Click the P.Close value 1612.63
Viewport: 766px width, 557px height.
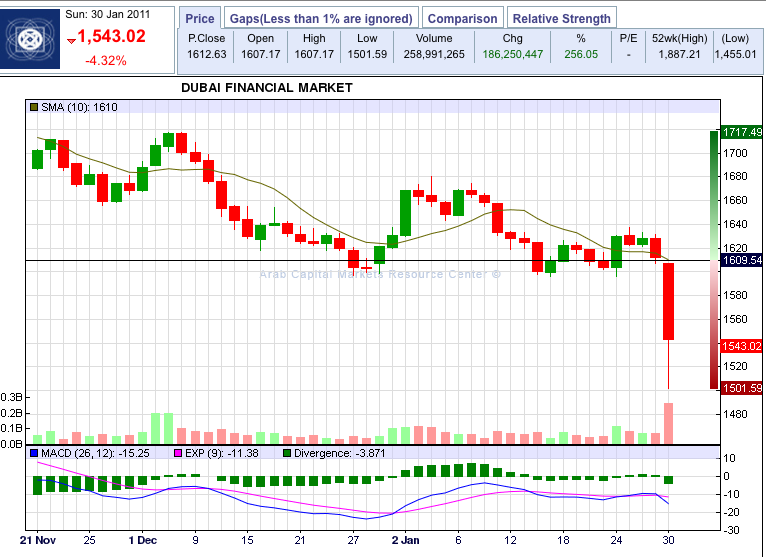click(207, 54)
